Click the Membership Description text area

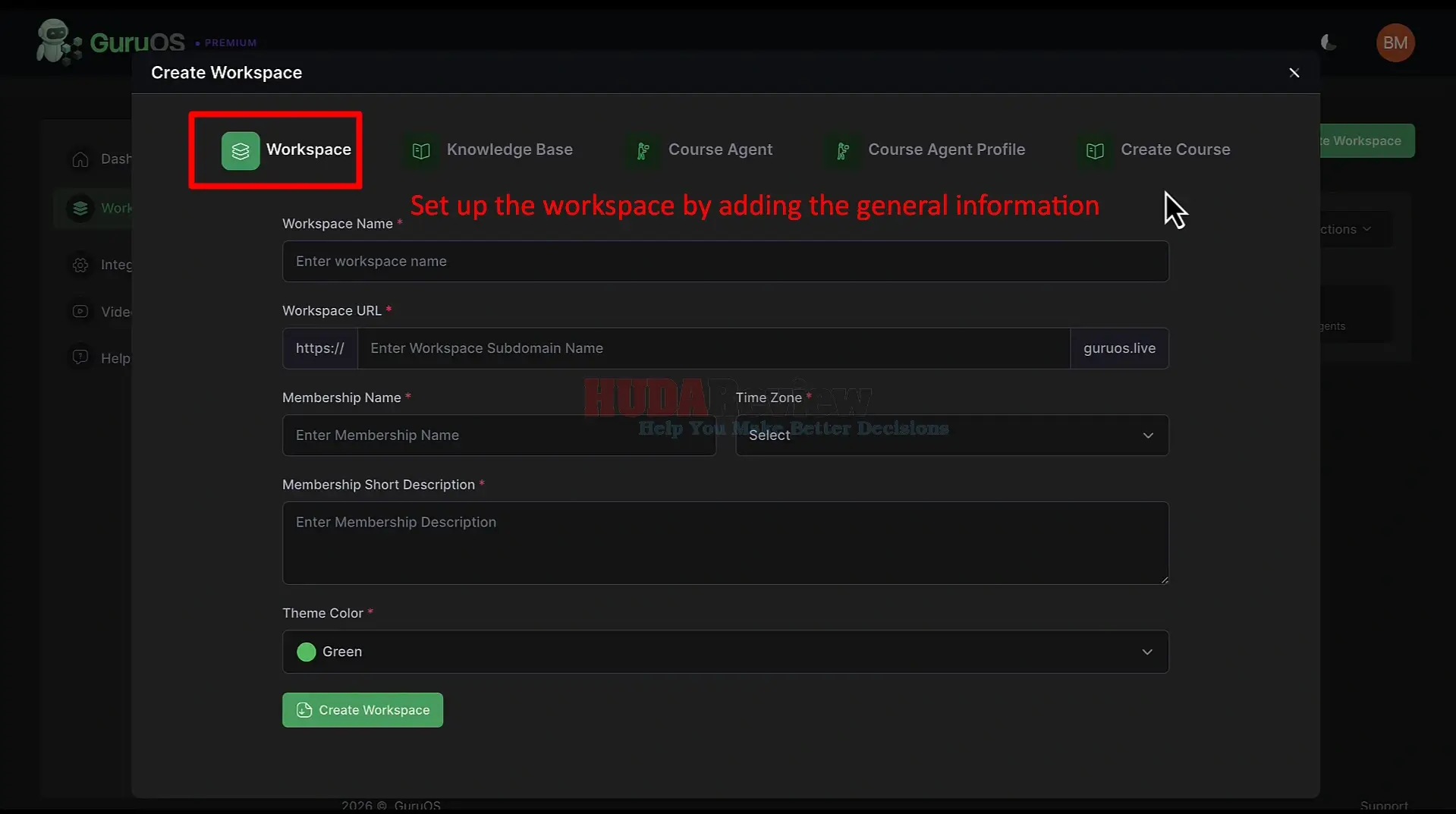pos(725,543)
